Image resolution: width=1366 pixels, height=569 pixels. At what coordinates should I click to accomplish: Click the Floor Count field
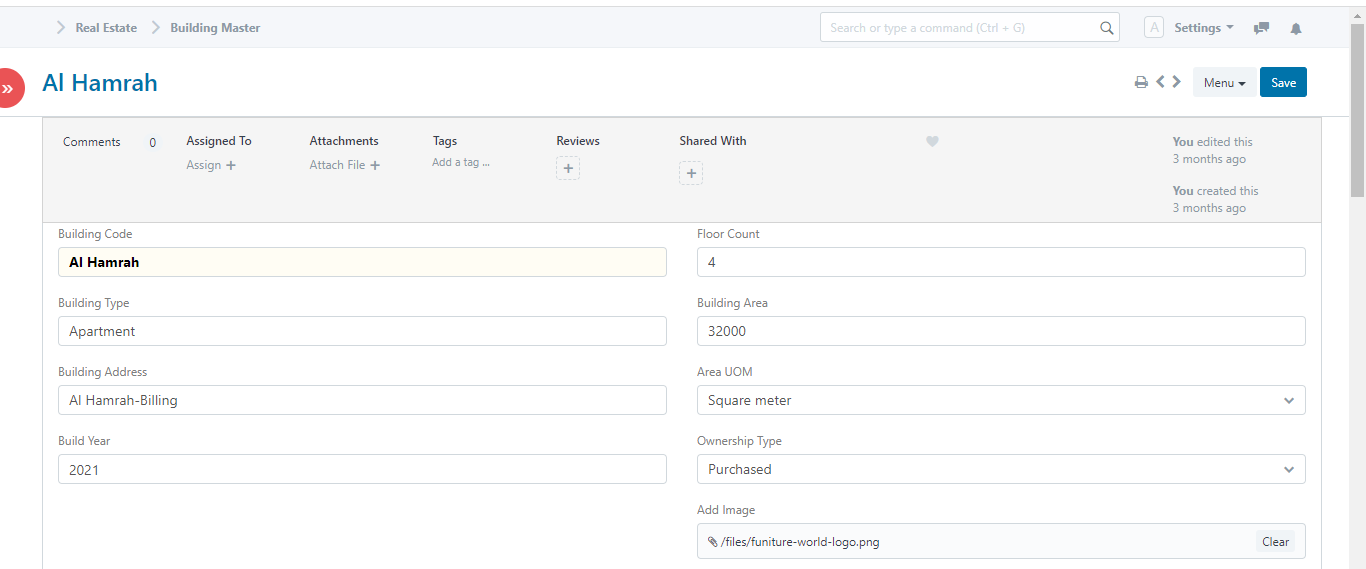[x=1001, y=262]
